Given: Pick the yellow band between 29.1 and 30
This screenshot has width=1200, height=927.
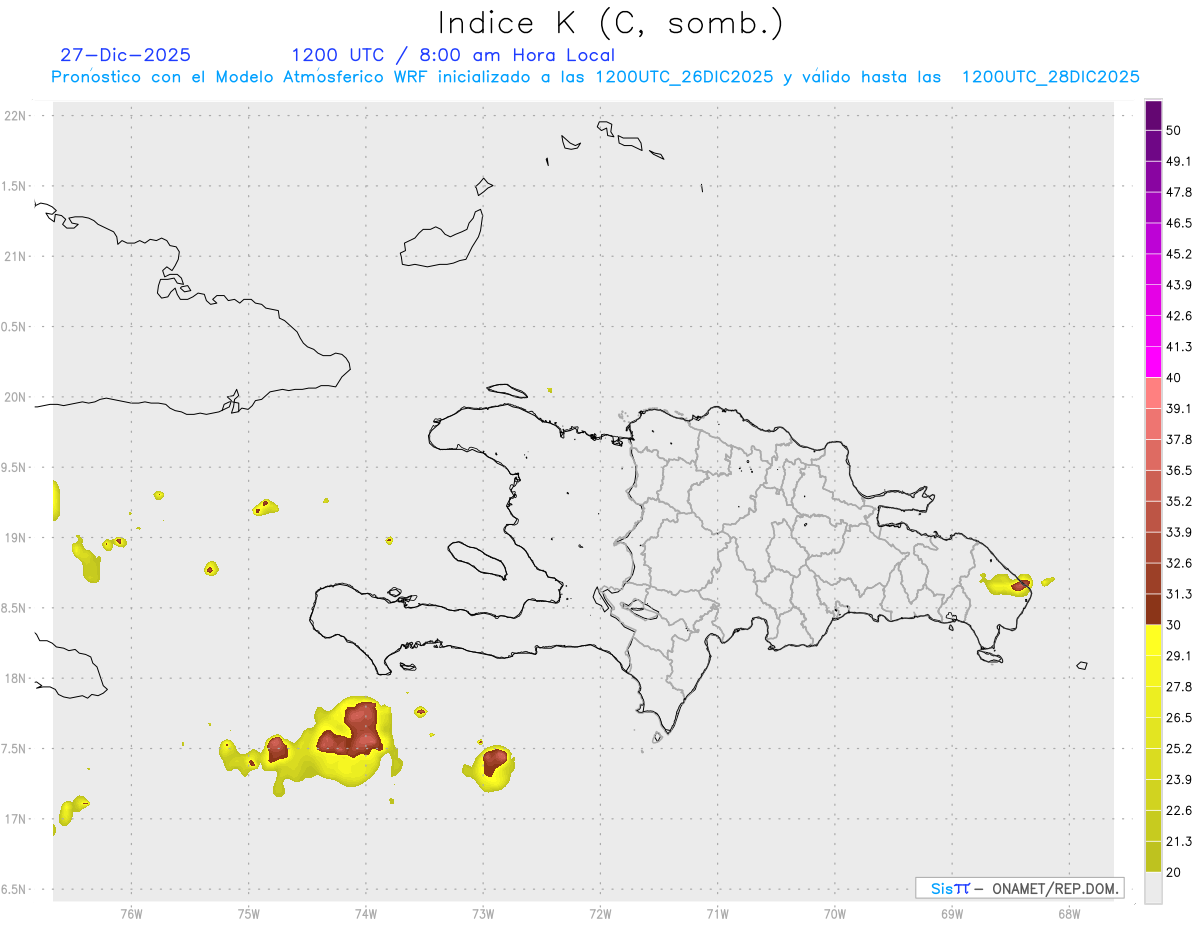Looking at the screenshot, I should click(x=1154, y=640).
